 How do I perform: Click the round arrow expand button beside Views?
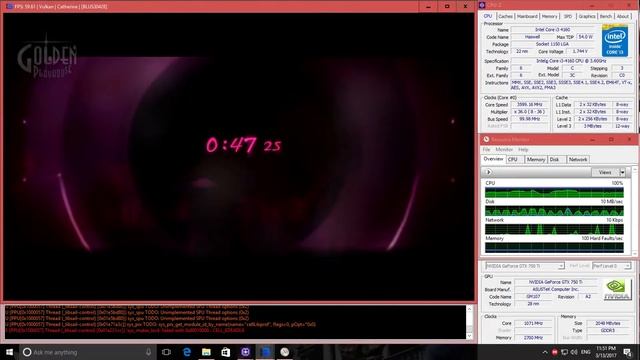(x=488, y=172)
